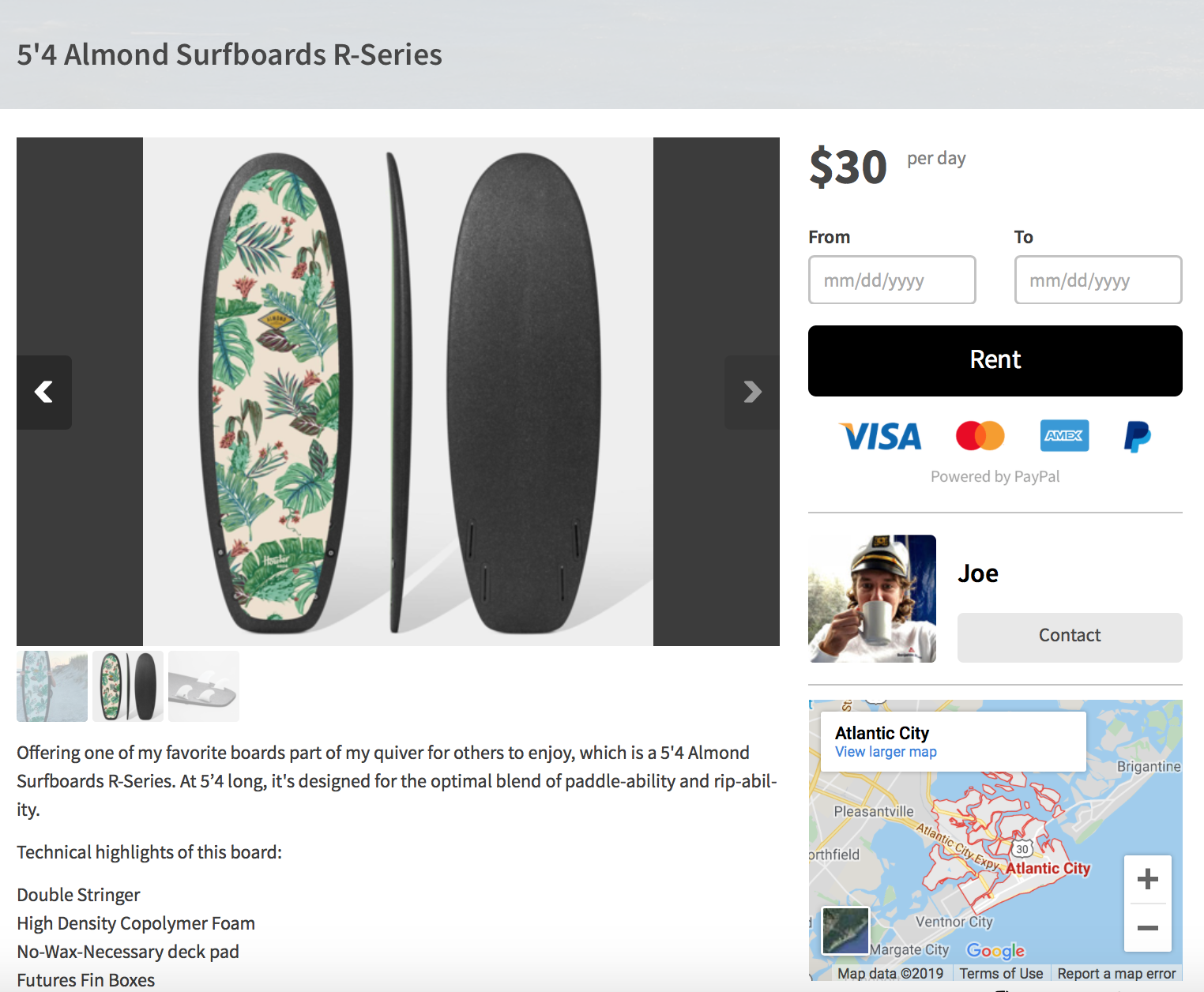Click Joe's profile picture
1204x992 pixels.
[872, 598]
